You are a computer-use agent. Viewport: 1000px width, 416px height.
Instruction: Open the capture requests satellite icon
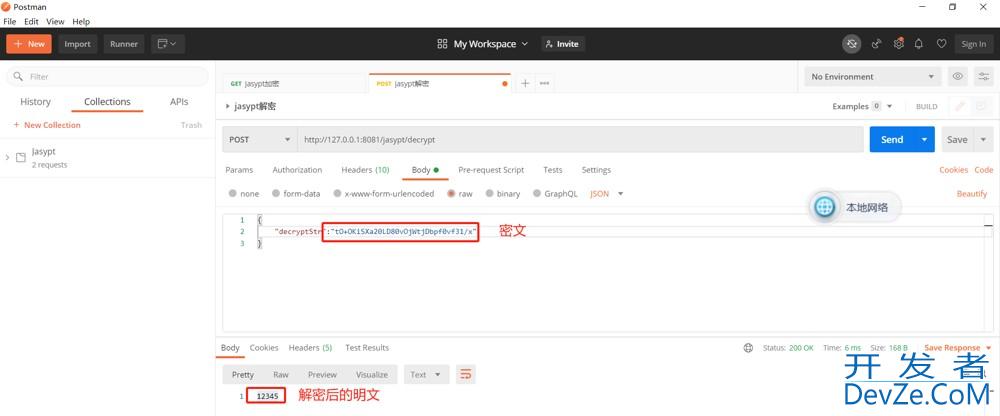tap(876, 44)
